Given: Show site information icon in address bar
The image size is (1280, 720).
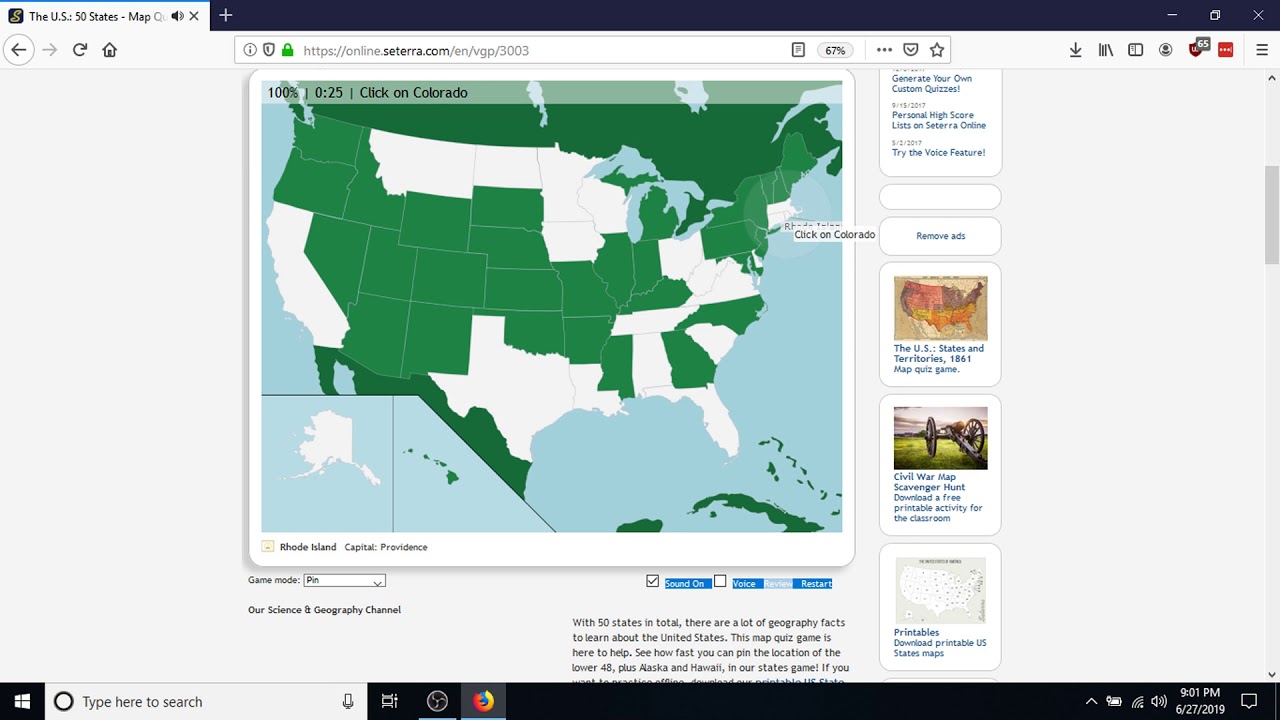Looking at the screenshot, I should (250, 50).
